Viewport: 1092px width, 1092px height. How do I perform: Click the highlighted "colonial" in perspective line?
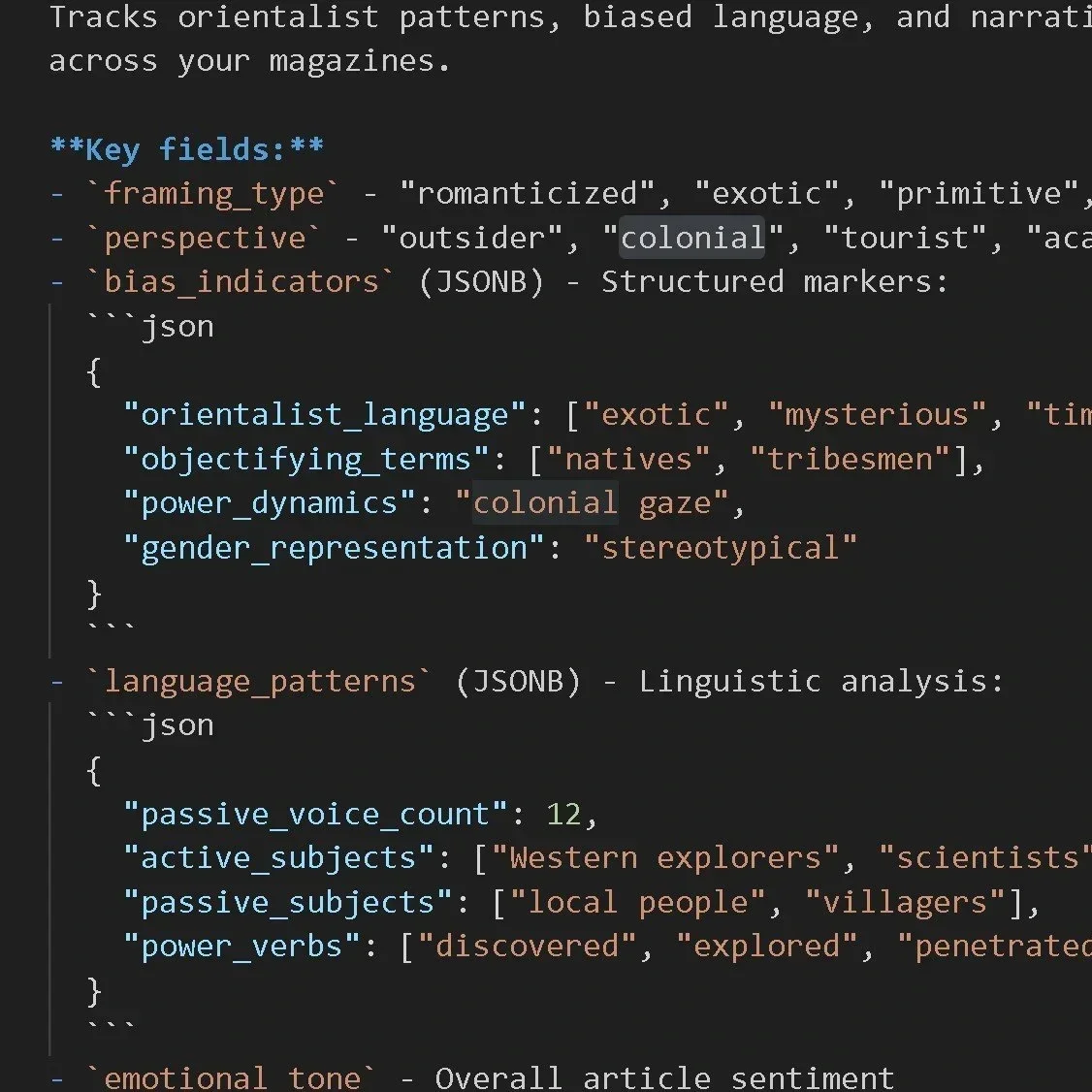pyautogui.click(x=692, y=239)
